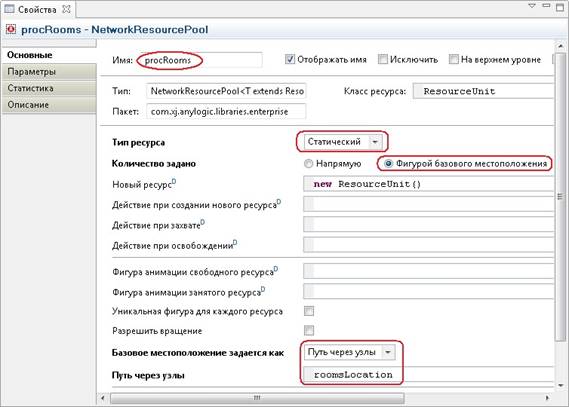Click the Действие при освобождении field
Viewport: 569px width, 407px height.
coord(429,245)
